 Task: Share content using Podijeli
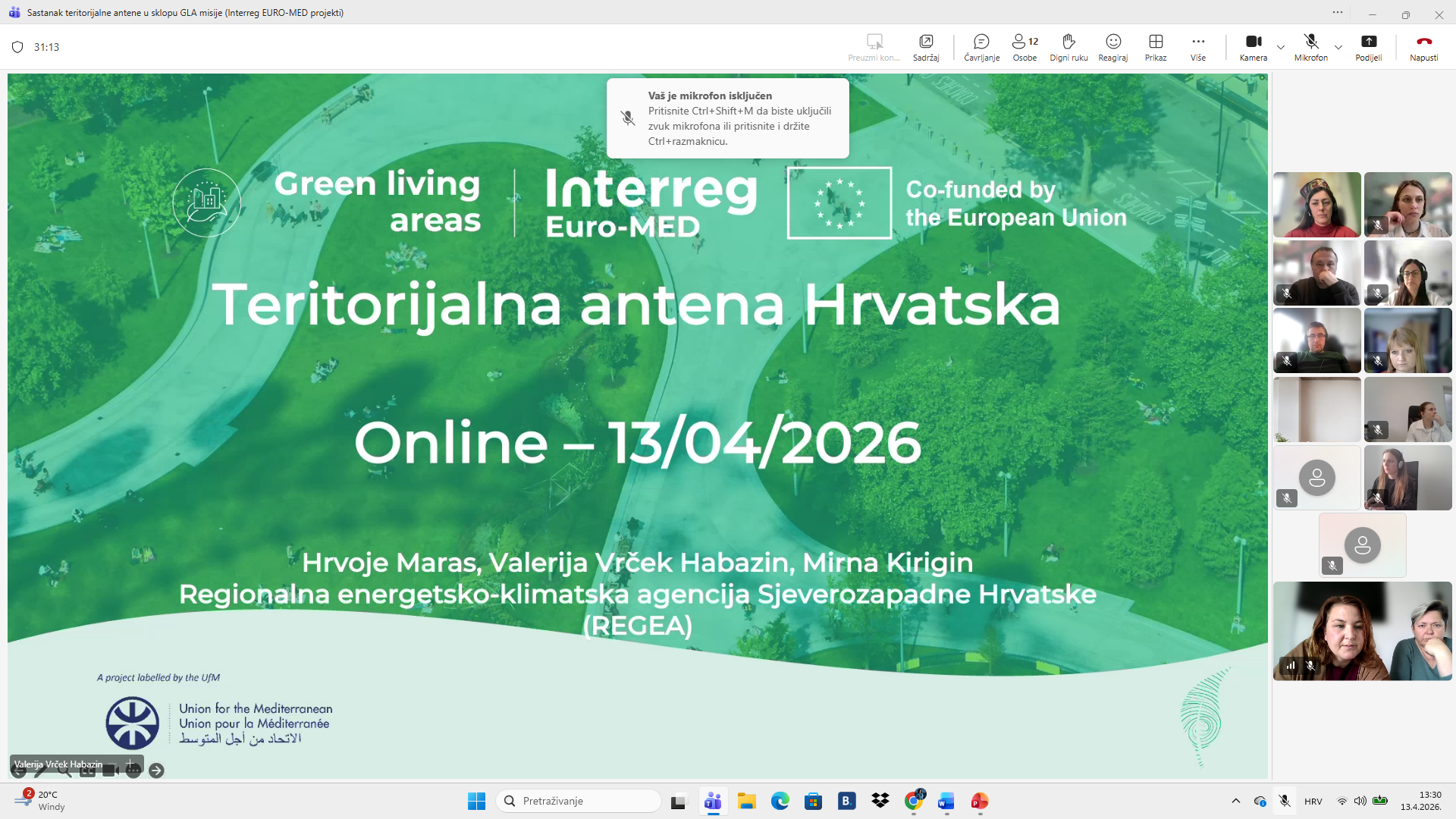click(x=1370, y=47)
